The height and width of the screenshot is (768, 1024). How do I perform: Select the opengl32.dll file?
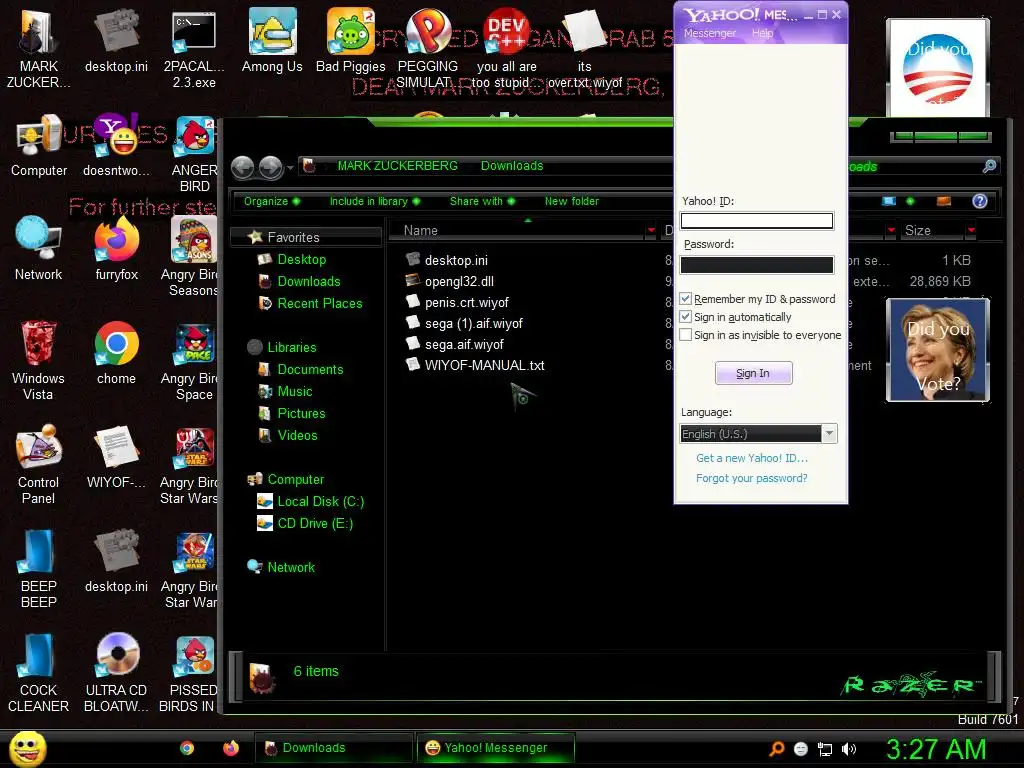459,281
